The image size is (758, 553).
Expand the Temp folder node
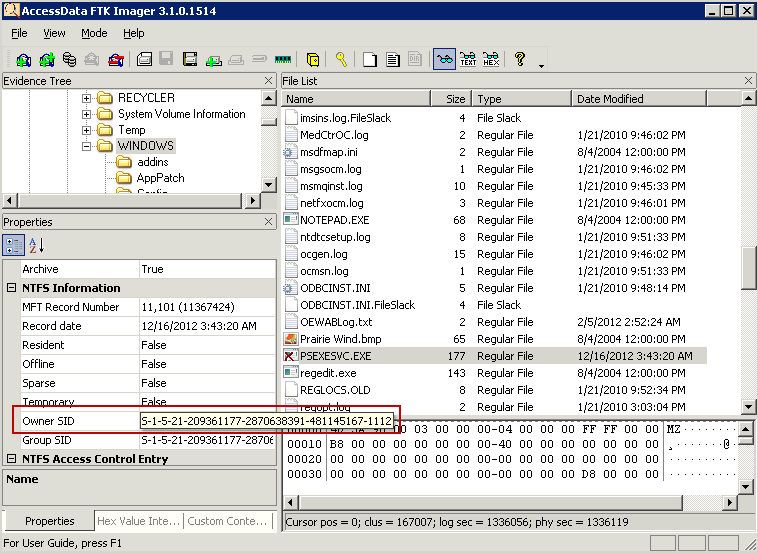pyautogui.click(x=87, y=130)
